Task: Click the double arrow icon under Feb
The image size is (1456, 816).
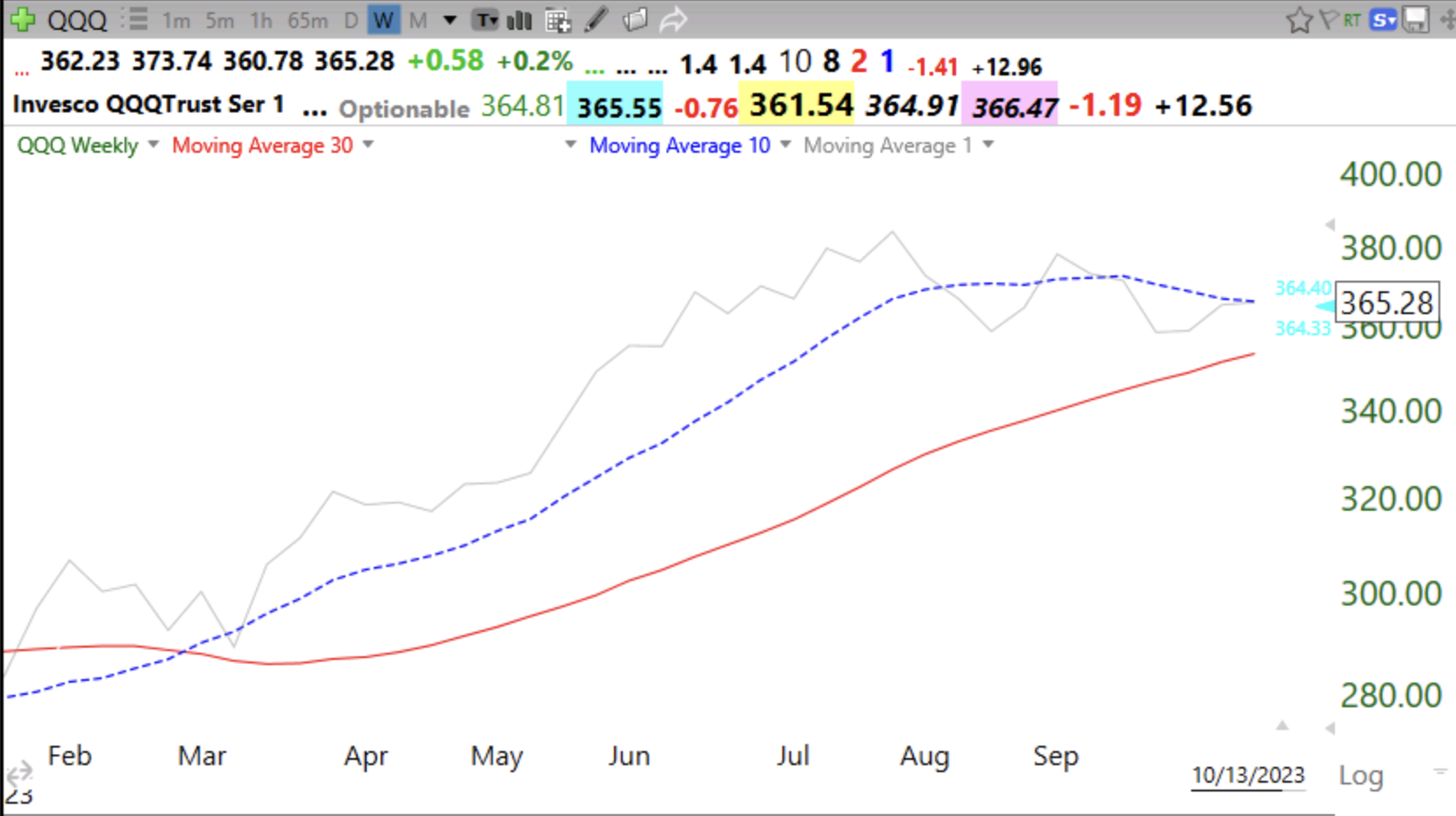Action: click(x=19, y=775)
